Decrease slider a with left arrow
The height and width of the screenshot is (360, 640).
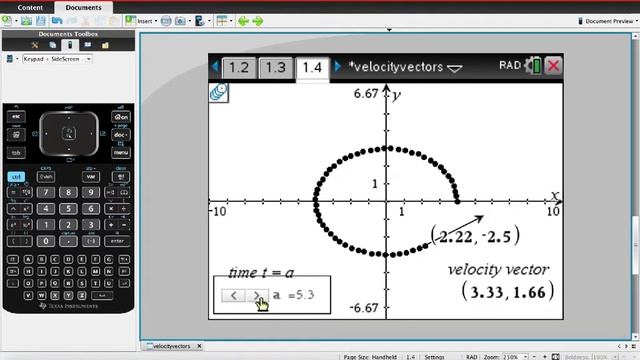[x=233, y=296]
